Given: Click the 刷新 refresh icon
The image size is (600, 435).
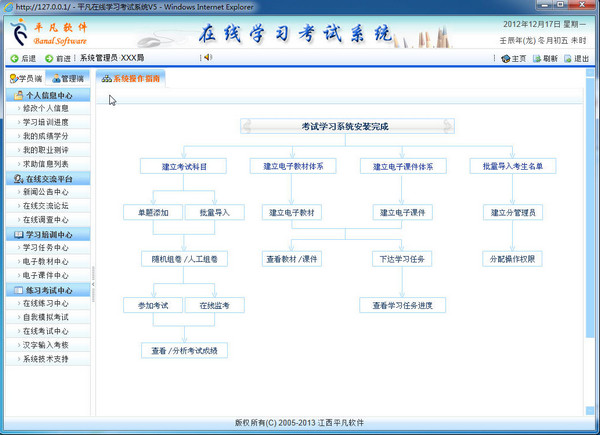Looking at the screenshot, I should pyautogui.click(x=537, y=58).
